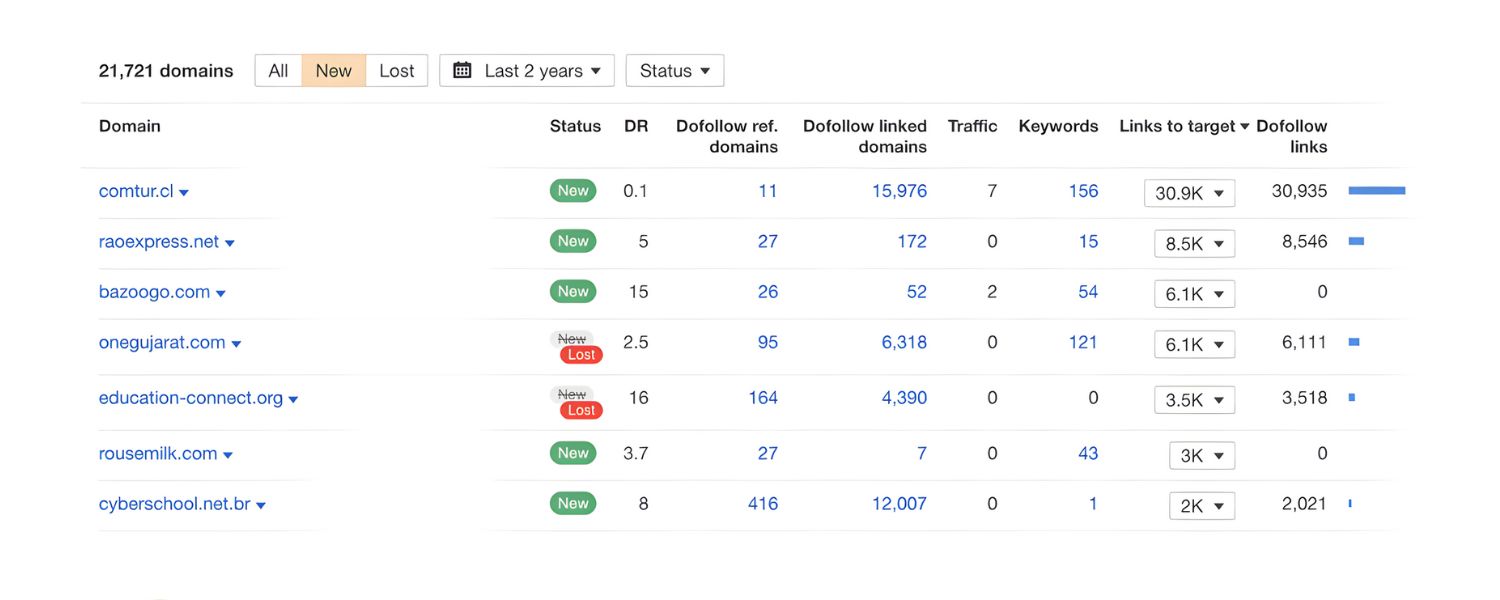Expand the Status filter dropdown
This screenshot has height=600, width=1500.
click(675, 70)
